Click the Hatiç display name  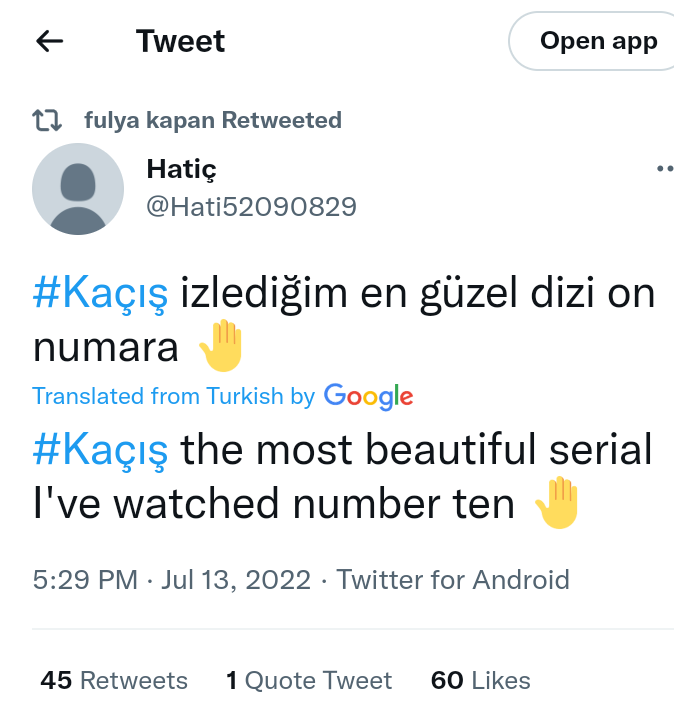pos(181,169)
